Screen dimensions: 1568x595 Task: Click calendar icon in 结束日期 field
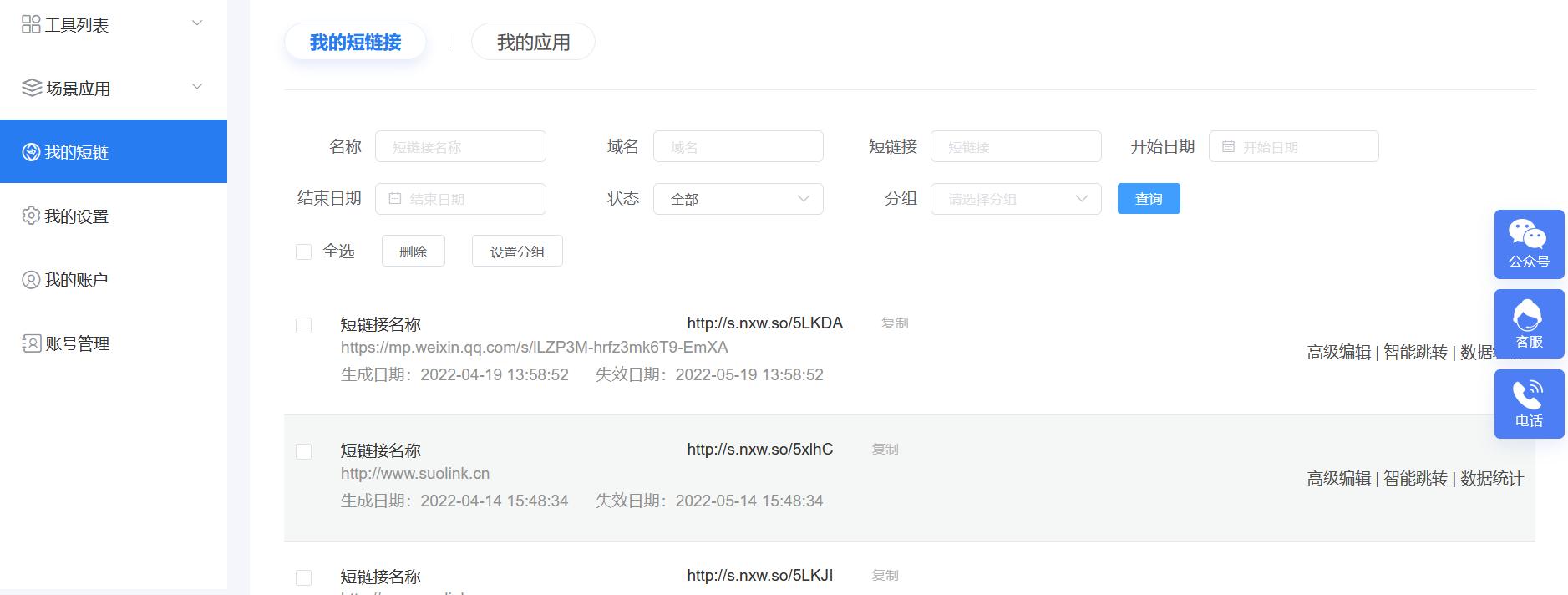(395, 198)
